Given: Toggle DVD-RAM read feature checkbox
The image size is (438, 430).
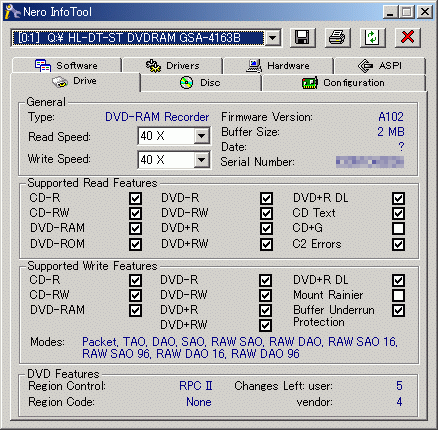Looking at the screenshot, I should [135, 229].
